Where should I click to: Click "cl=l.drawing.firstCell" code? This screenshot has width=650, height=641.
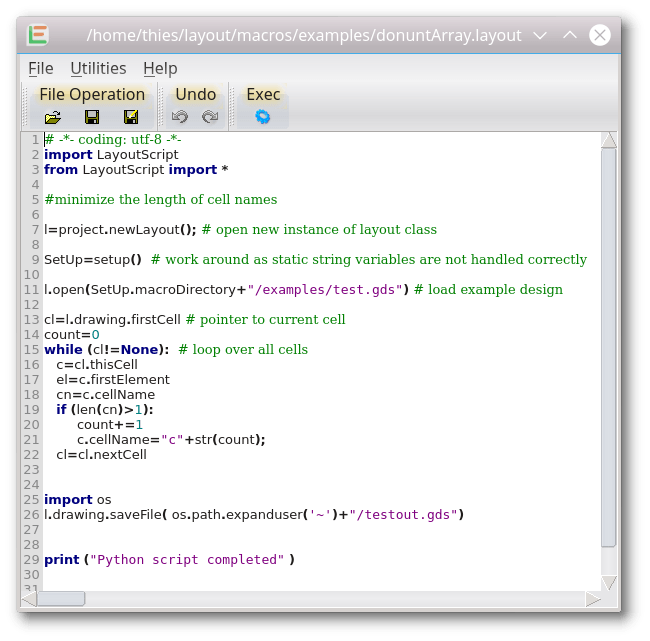coord(112,320)
